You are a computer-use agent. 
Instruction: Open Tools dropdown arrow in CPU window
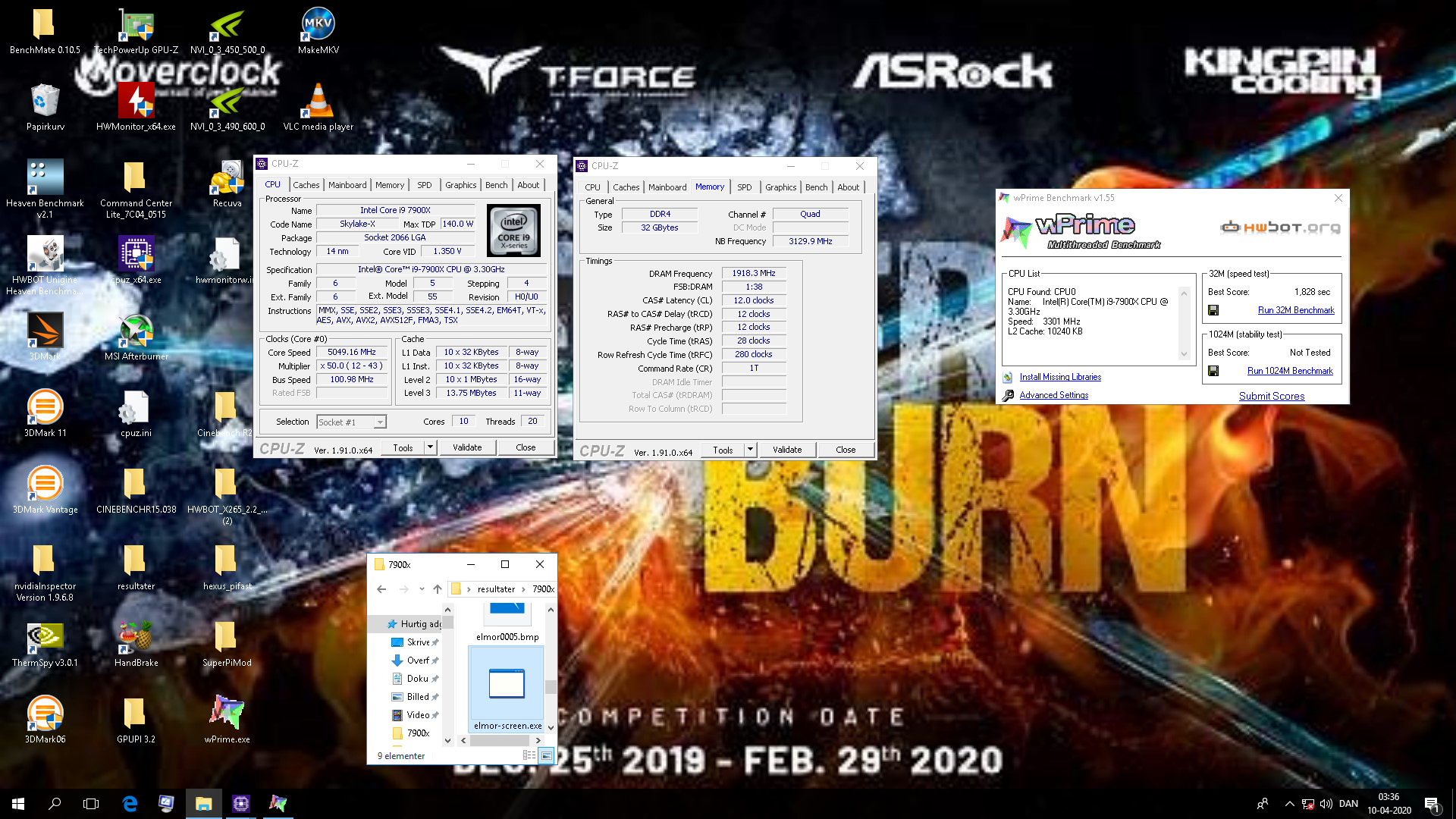(430, 447)
